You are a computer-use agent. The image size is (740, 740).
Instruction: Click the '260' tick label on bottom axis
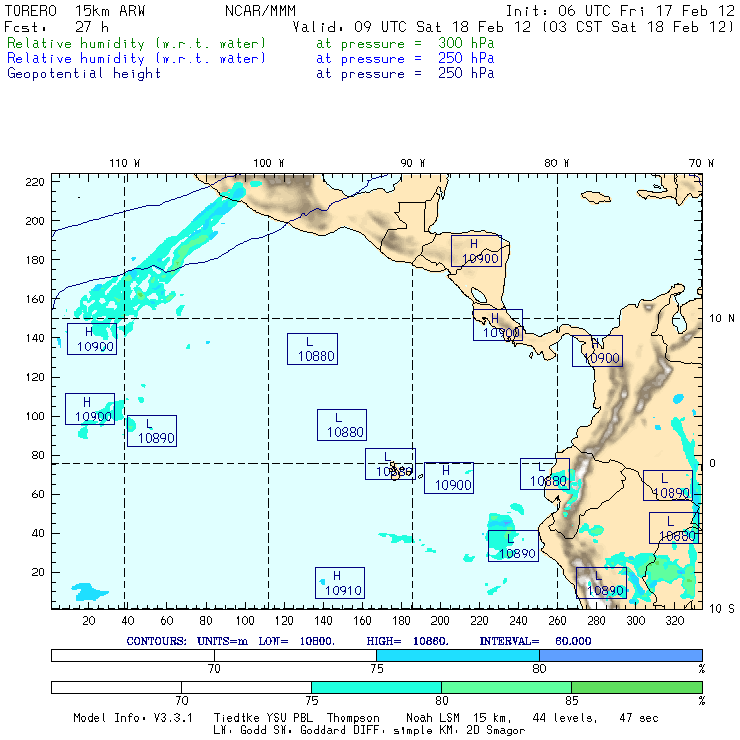point(557,621)
